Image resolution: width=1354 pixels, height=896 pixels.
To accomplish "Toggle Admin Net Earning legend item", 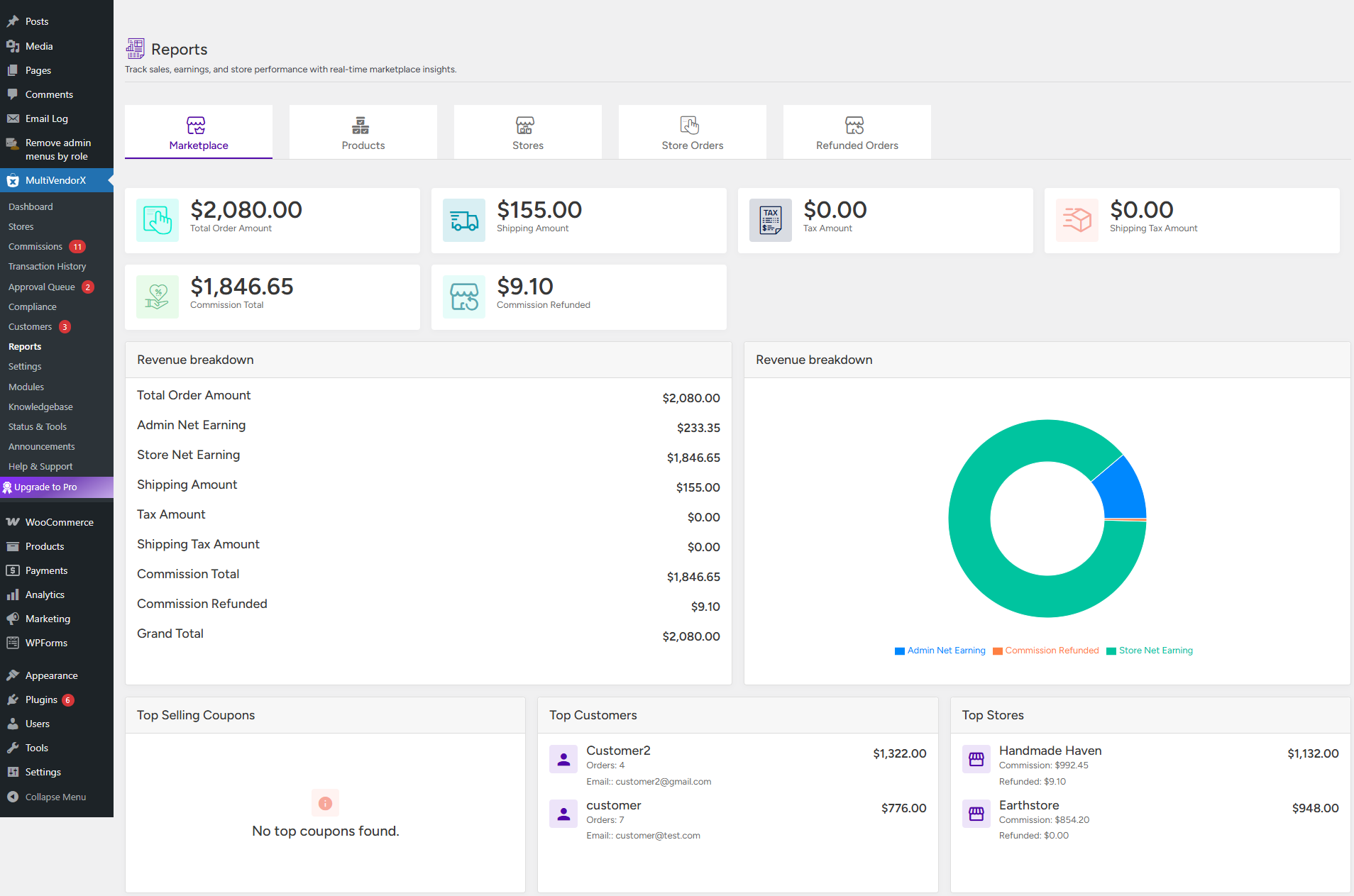I will coord(940,651).
